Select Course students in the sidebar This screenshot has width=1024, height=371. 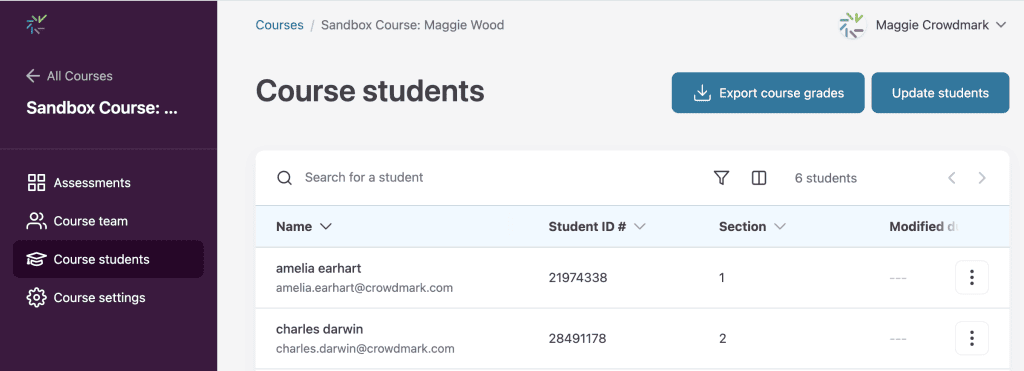(x=108, y=259)
